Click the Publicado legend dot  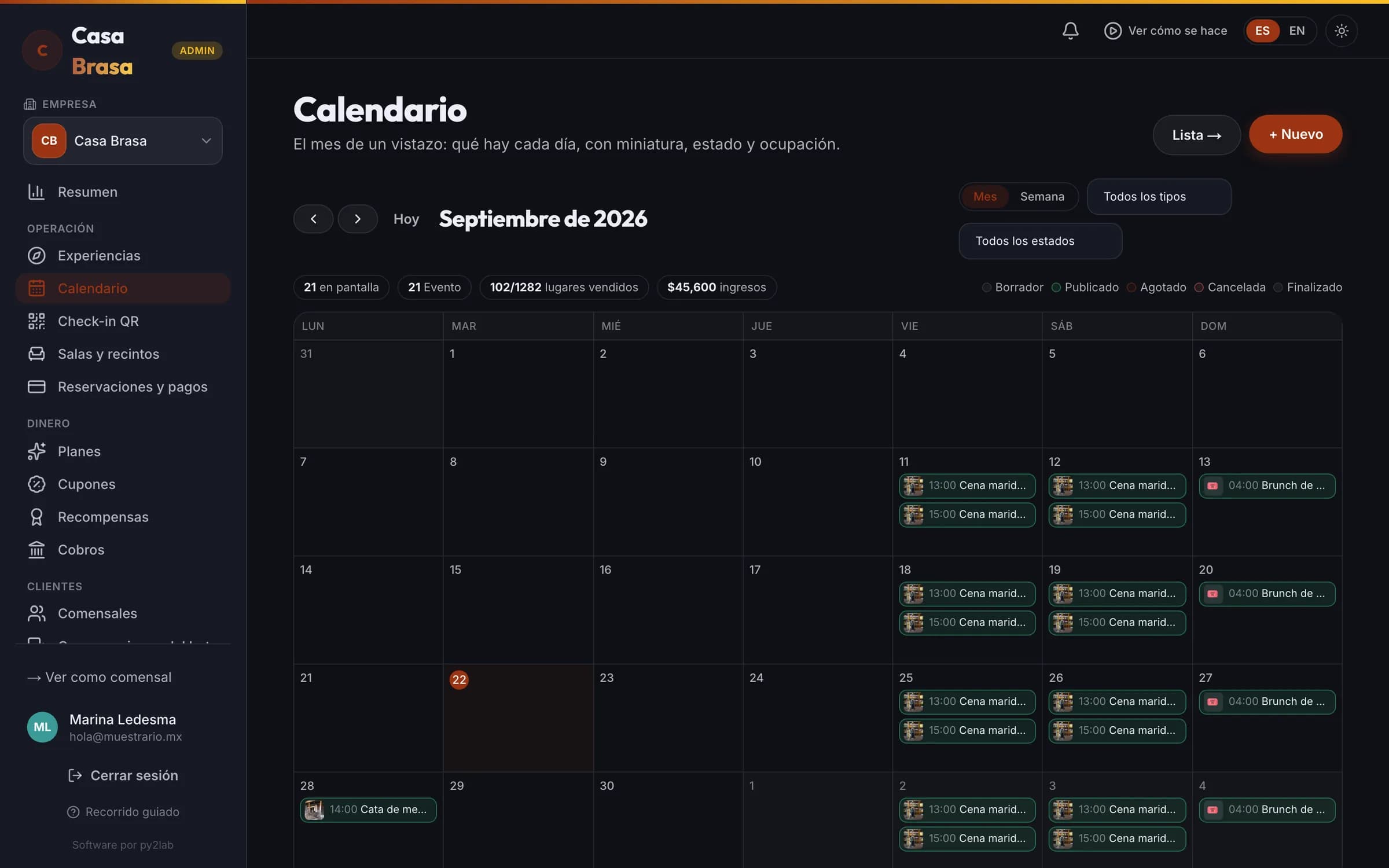coord(1056,288)
